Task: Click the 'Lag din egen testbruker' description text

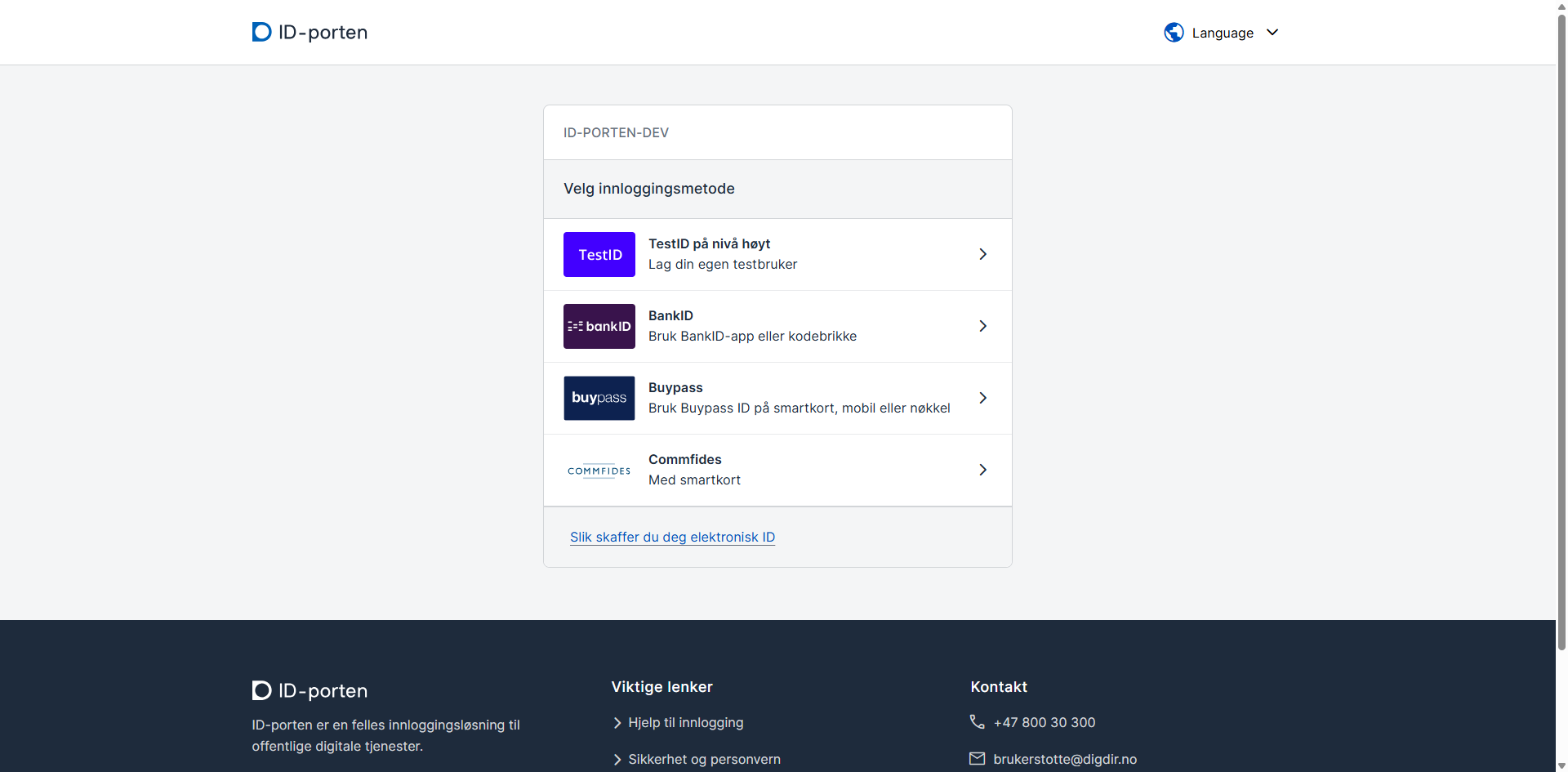Action: tap(723, 265)
